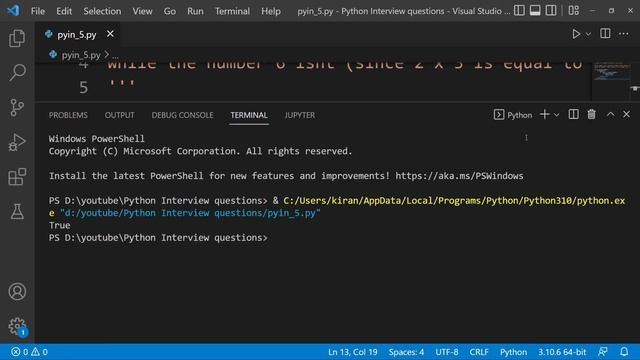Open the terminal launch profile dropdown chevron
640x360 pixels.
[x=556, y=115]
